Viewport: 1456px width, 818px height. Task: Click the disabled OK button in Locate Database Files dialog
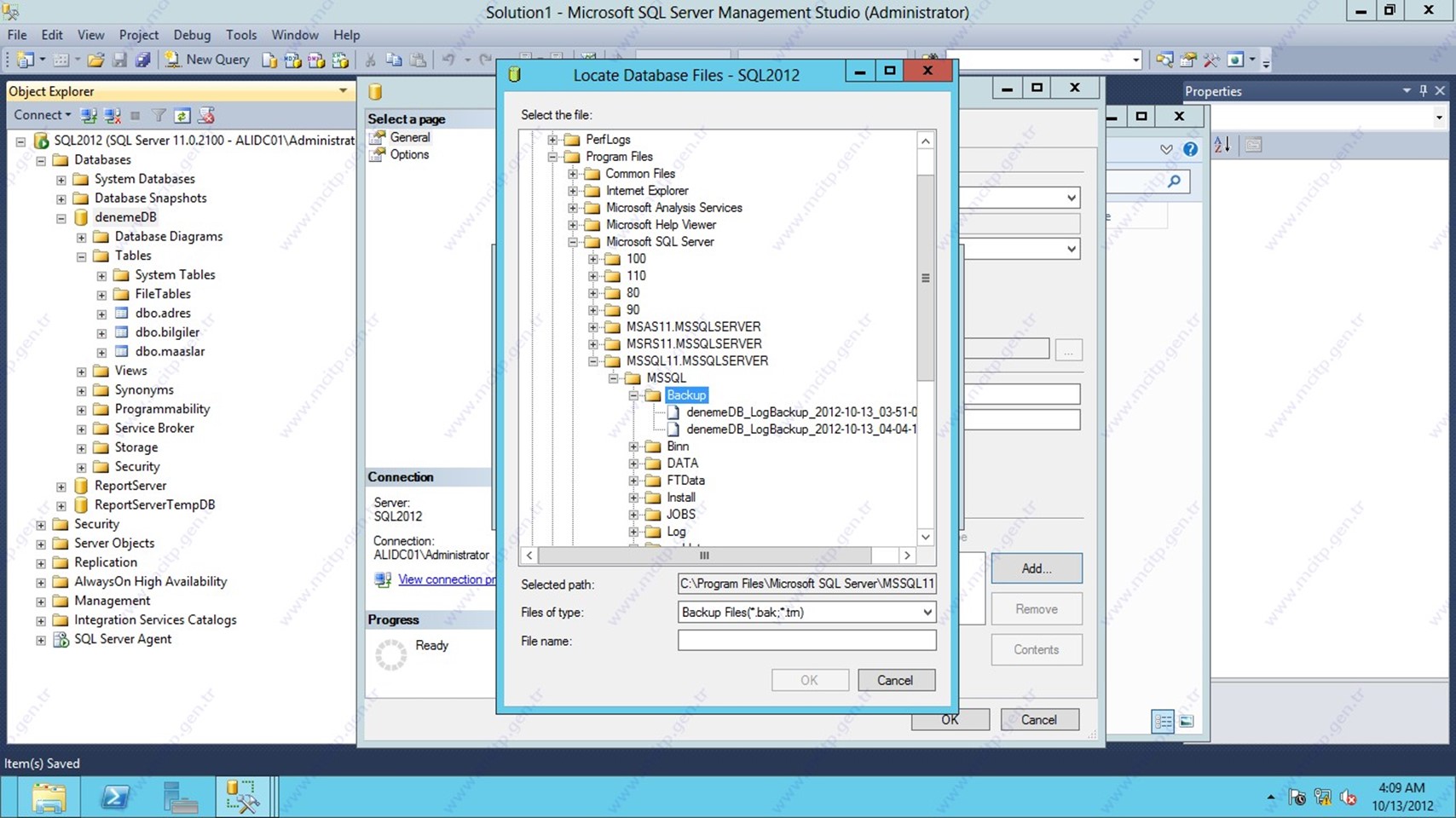(x=809, y=680)
